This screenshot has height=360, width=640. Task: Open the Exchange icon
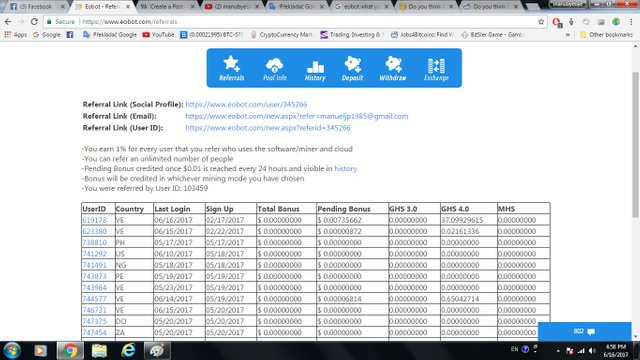pyautogui.click(x=436, y=69)
